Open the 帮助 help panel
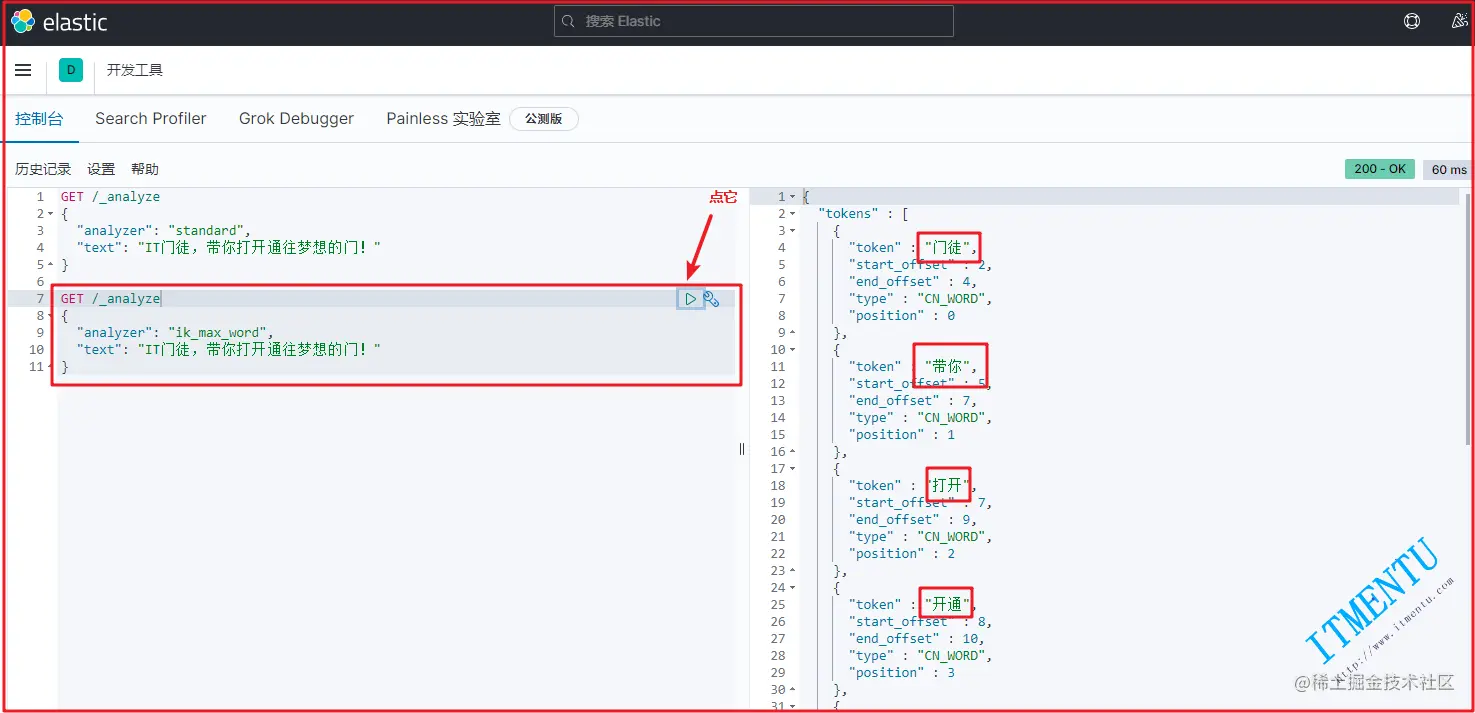The image size is (1475, 713). tap(145, 169)
